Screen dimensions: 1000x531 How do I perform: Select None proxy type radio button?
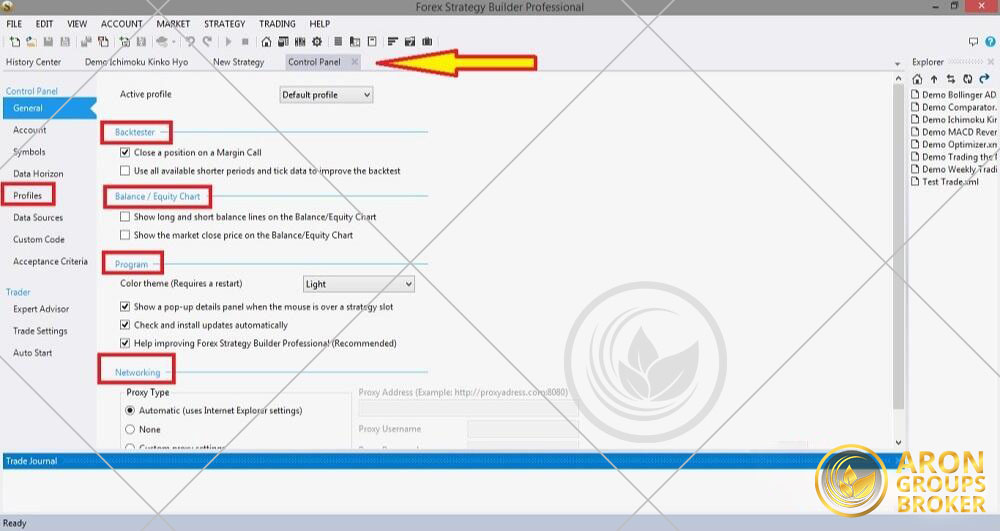click(x=130, y=429)
